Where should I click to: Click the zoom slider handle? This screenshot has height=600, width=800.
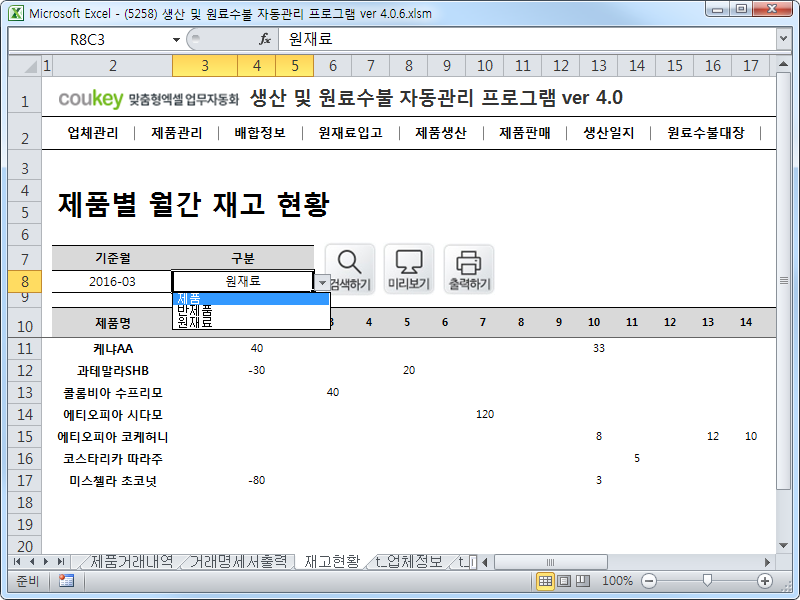click(707, 581)
